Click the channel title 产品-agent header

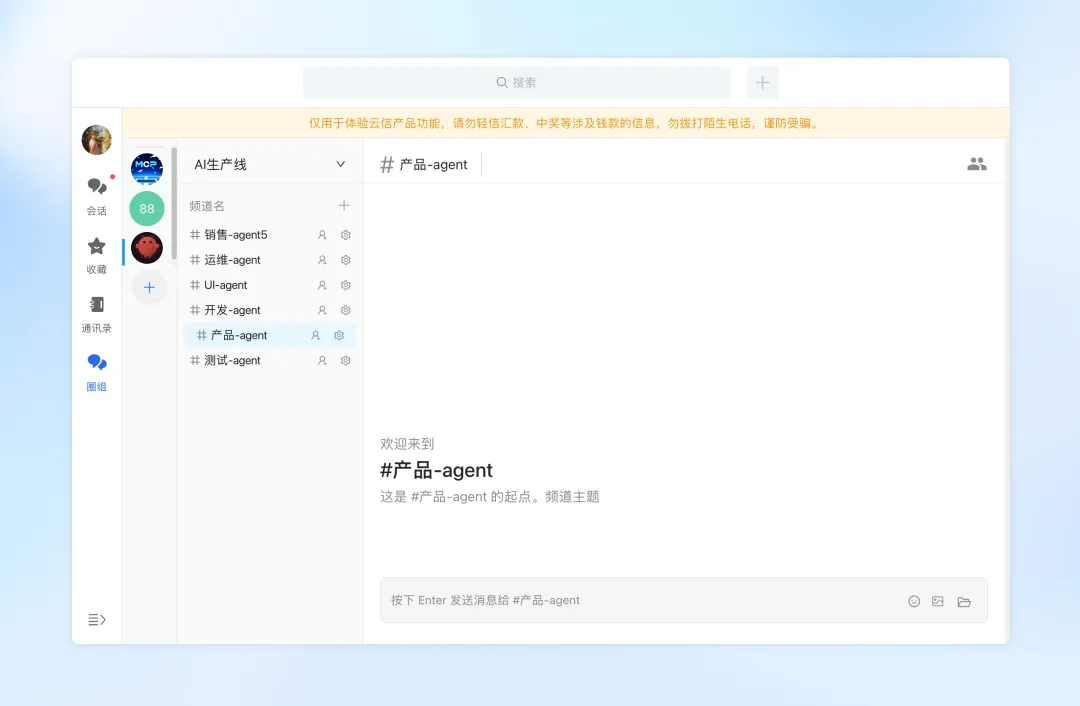click(424, 165)
